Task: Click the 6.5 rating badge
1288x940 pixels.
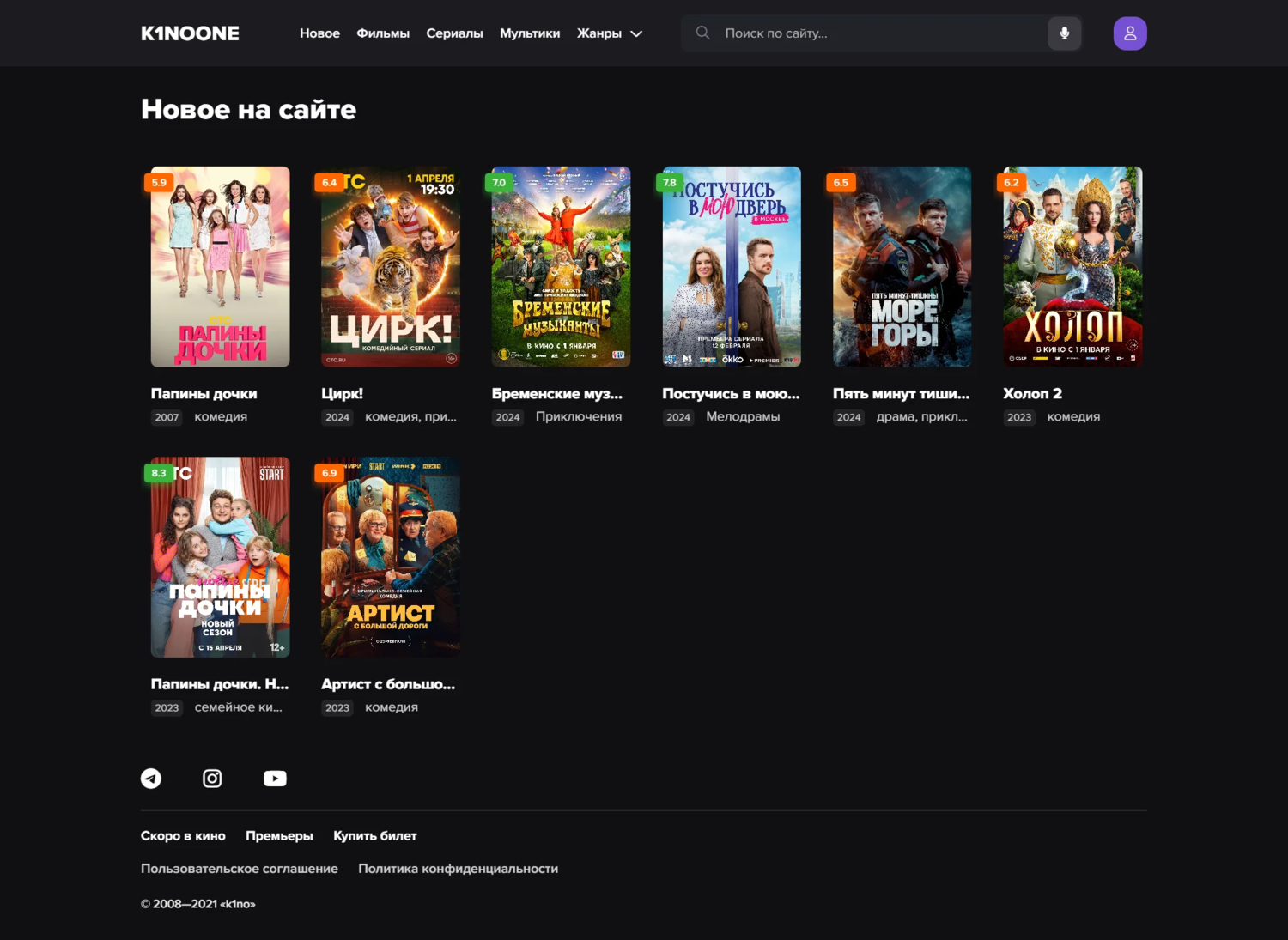Action: 841,182
